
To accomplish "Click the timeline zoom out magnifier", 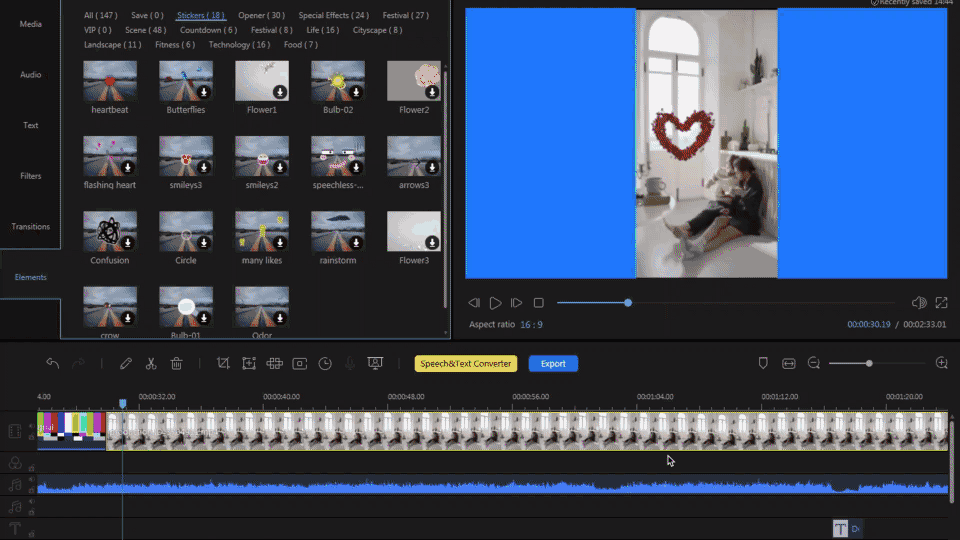I will (814, 363).
